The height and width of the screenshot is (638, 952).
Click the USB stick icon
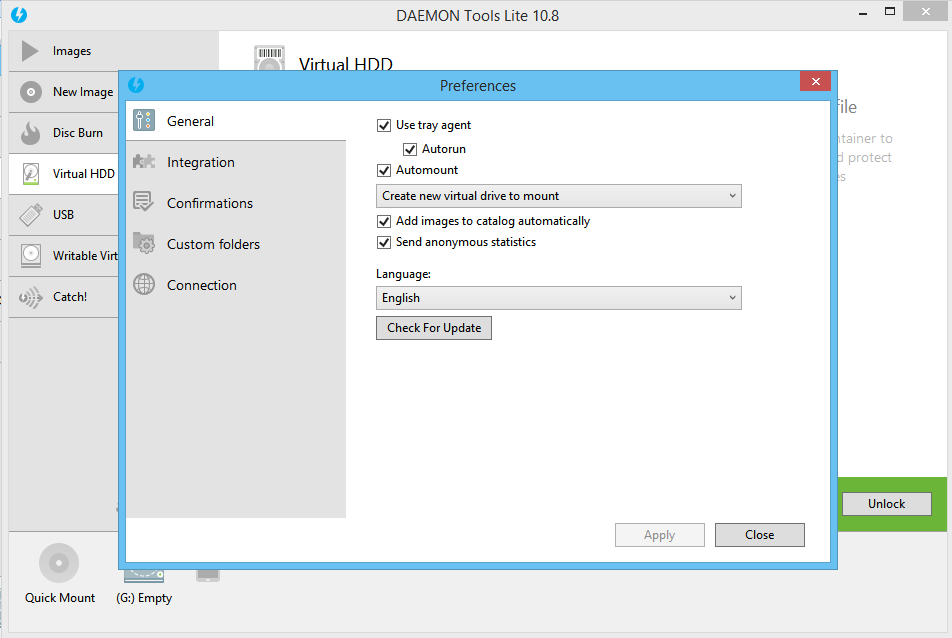31,215
